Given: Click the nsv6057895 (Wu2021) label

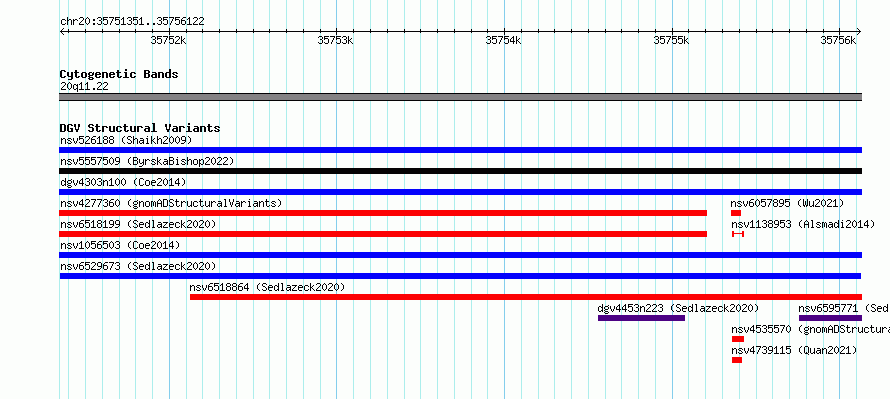Looking at the screenshot, I should point(787,203).
